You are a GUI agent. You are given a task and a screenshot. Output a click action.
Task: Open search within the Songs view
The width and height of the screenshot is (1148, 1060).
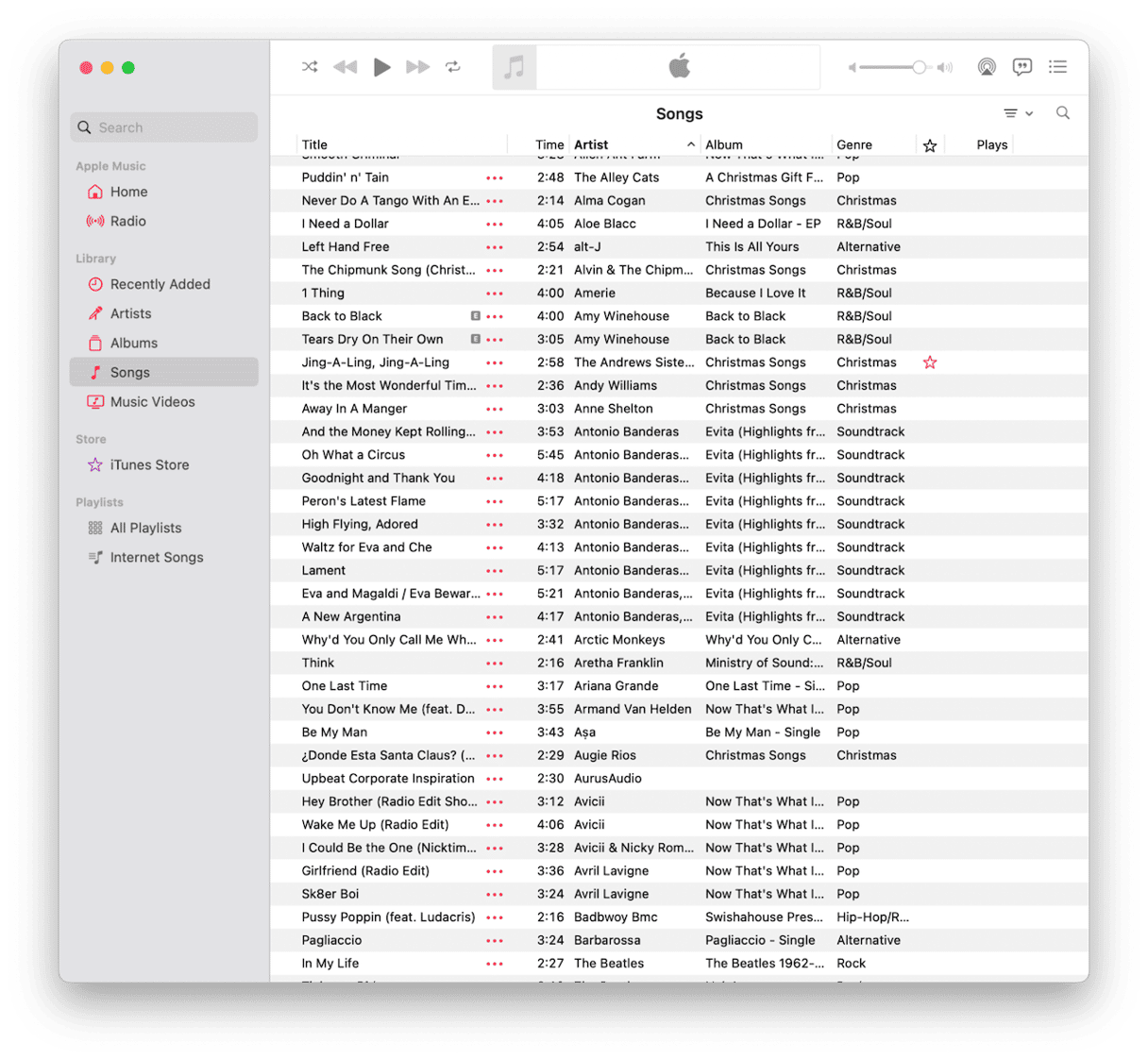tap(1063, 112)
